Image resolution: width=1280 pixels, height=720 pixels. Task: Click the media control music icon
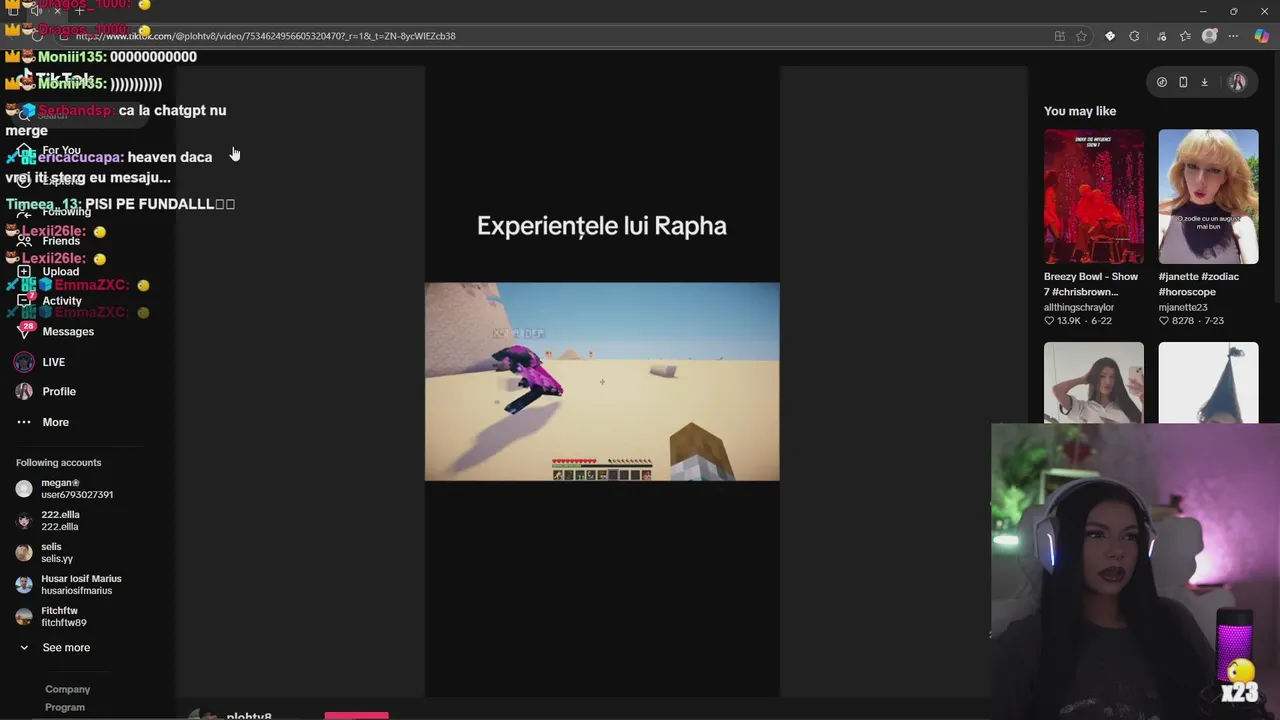[x=1161, y=36]
